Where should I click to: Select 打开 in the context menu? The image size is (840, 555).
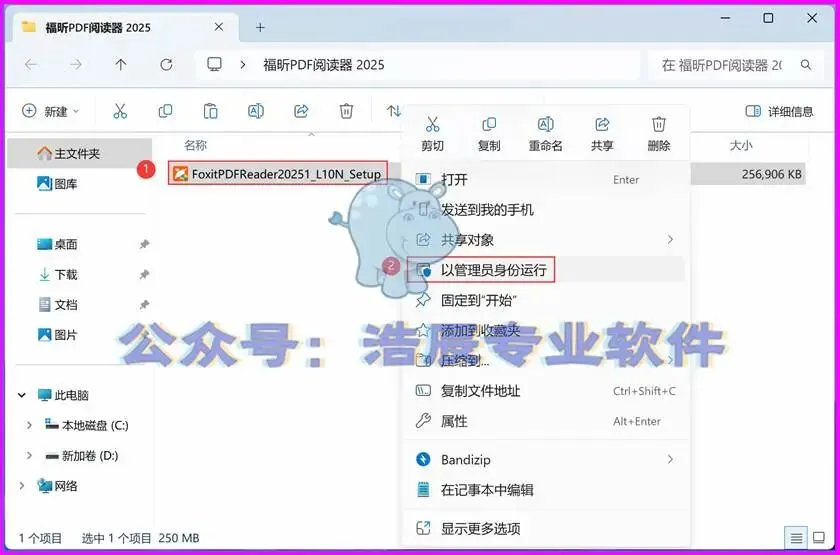pyautogui.click(x=545, y=179)
